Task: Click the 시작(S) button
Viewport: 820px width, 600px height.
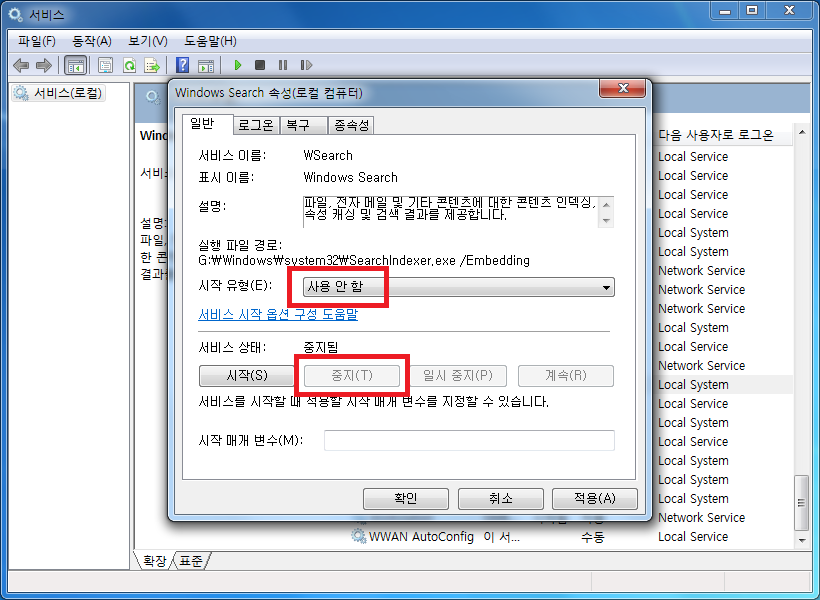Action: [247, 376]
